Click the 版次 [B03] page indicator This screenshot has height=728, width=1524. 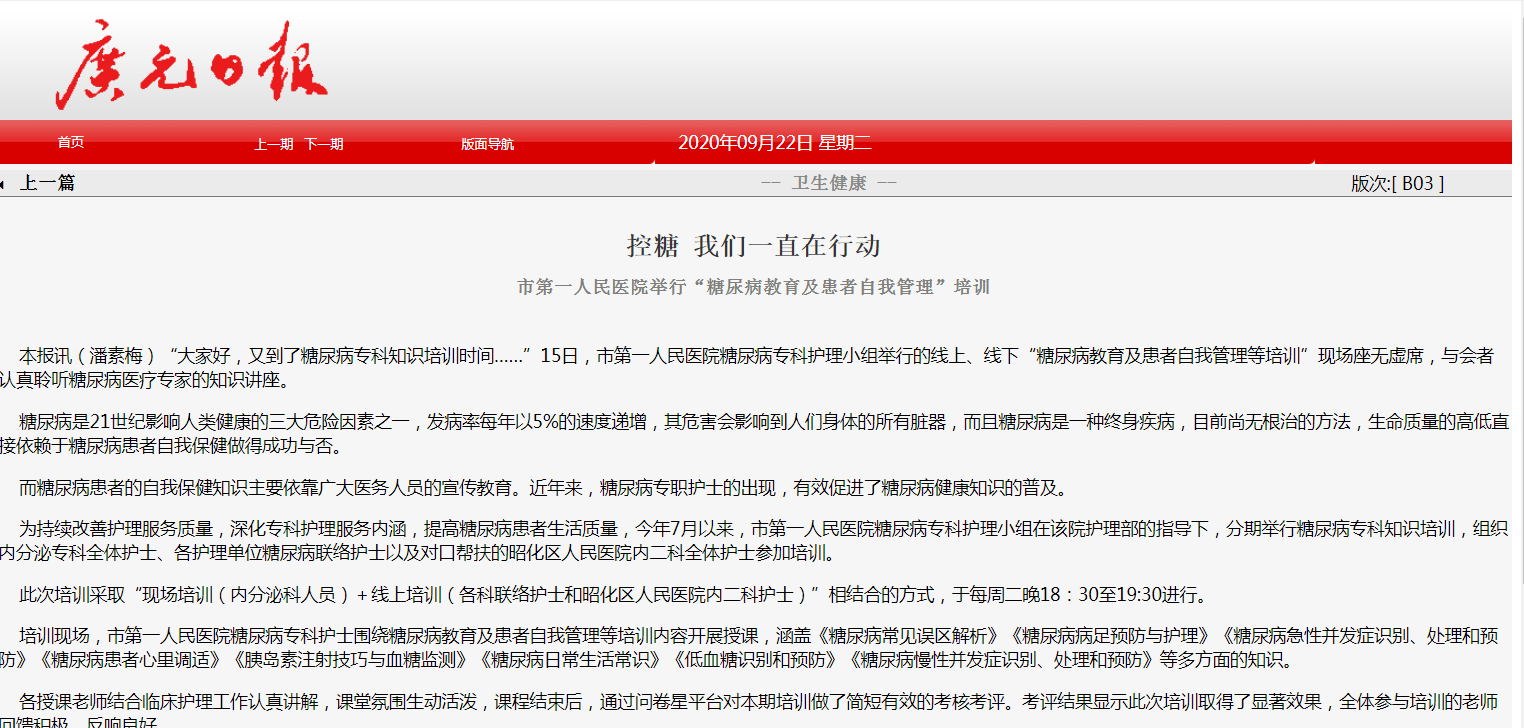[1397, 183]
